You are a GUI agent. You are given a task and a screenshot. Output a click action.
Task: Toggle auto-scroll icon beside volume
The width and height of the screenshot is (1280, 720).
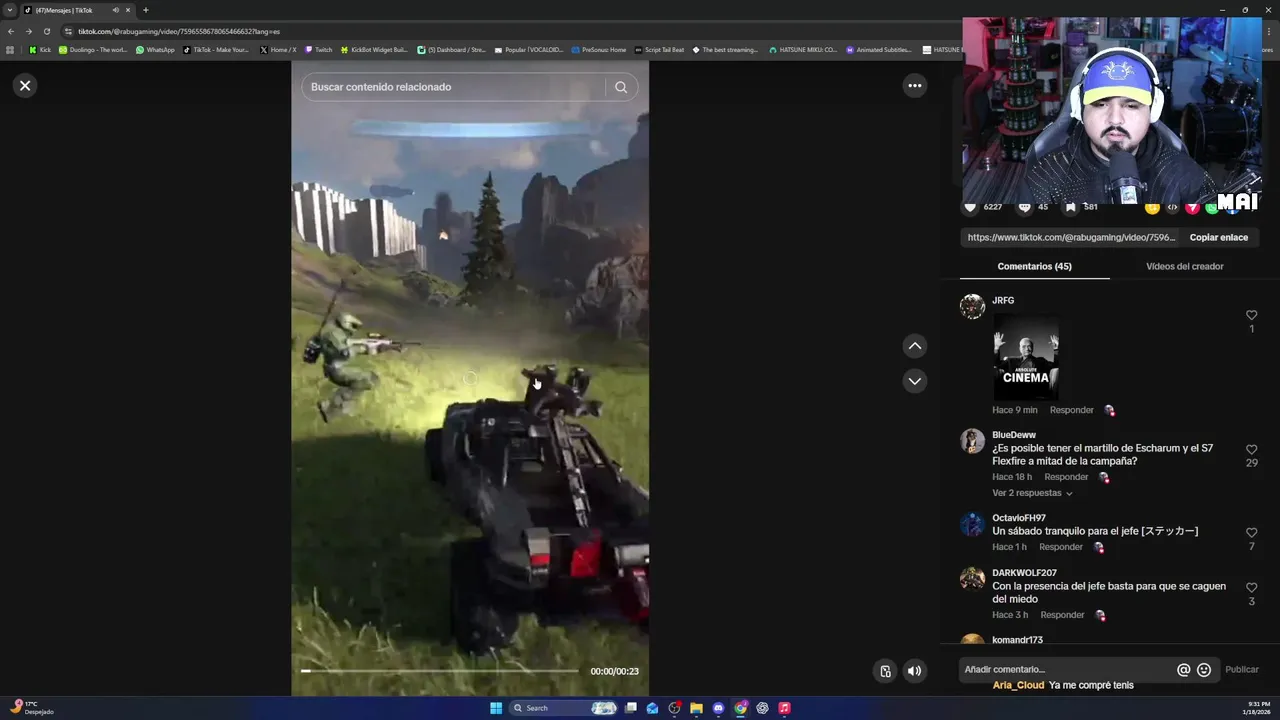[x=885, y=671]
